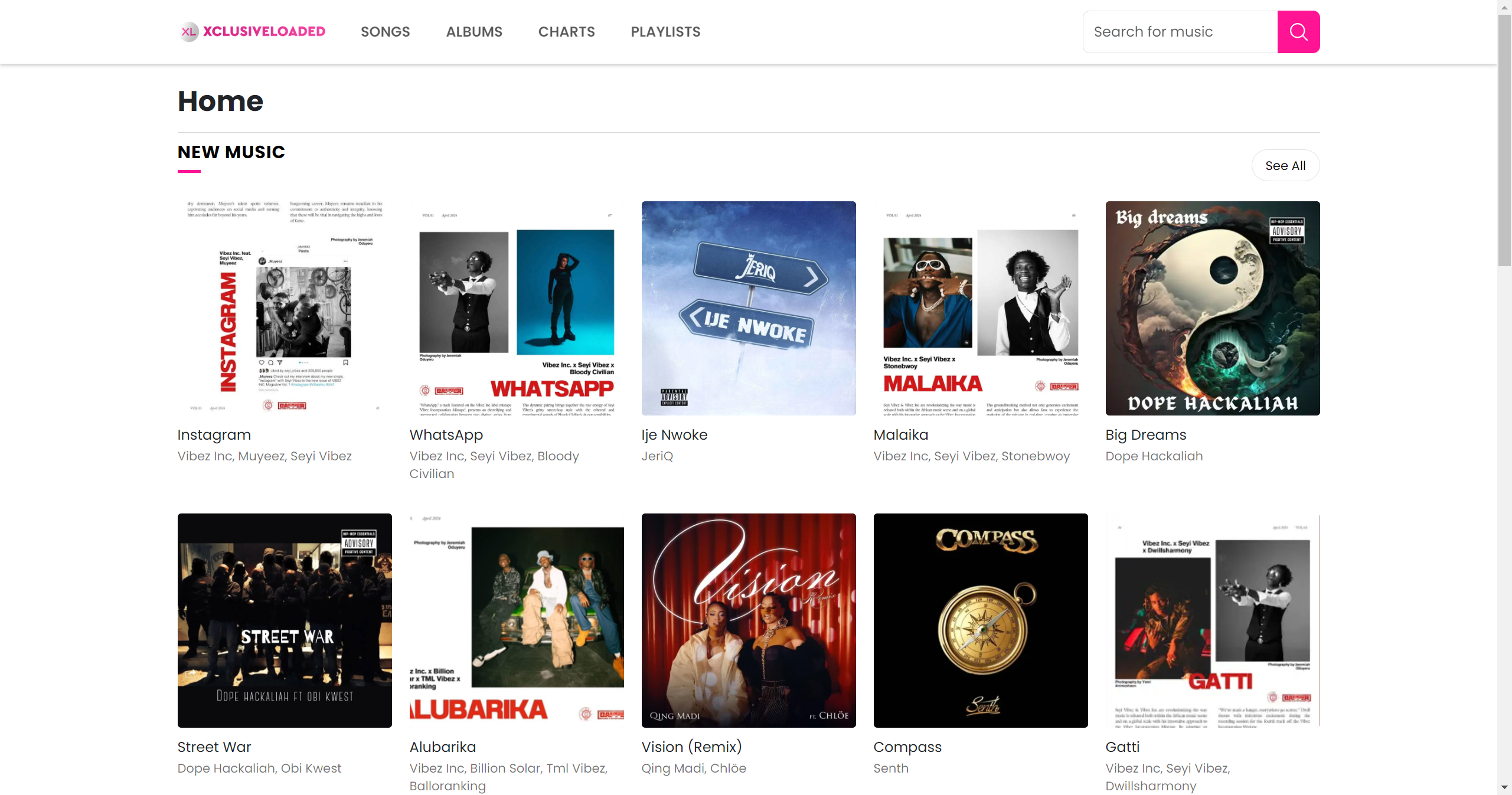Screen dimensions: 1512x795
Task: Open the WhatsApp cover thumbnail
Action: click(517, 308)
